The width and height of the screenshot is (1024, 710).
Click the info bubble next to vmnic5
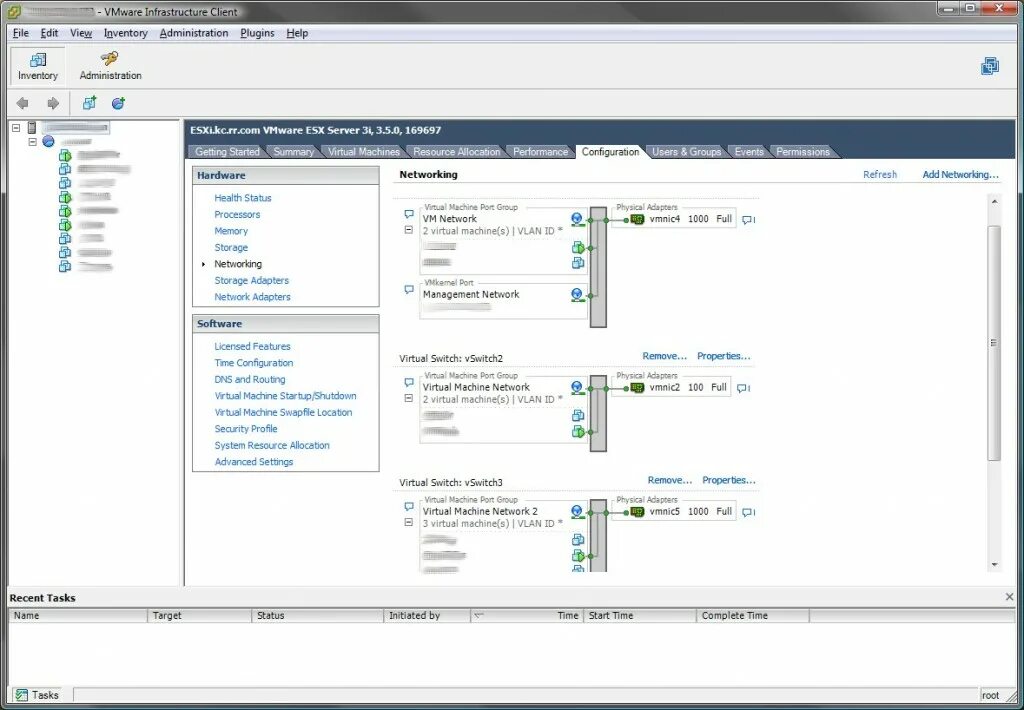coord(748,512)
